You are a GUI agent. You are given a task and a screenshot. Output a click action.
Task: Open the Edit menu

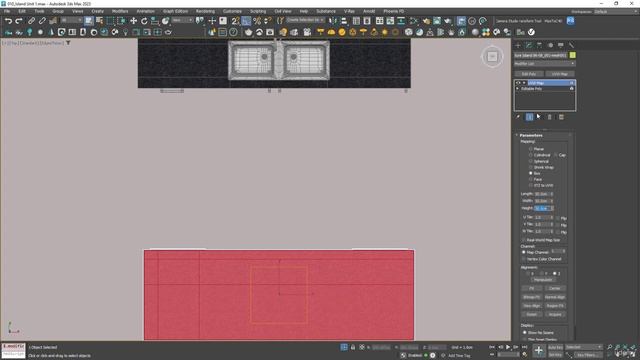pyautogui.click(x=22, y=11)
